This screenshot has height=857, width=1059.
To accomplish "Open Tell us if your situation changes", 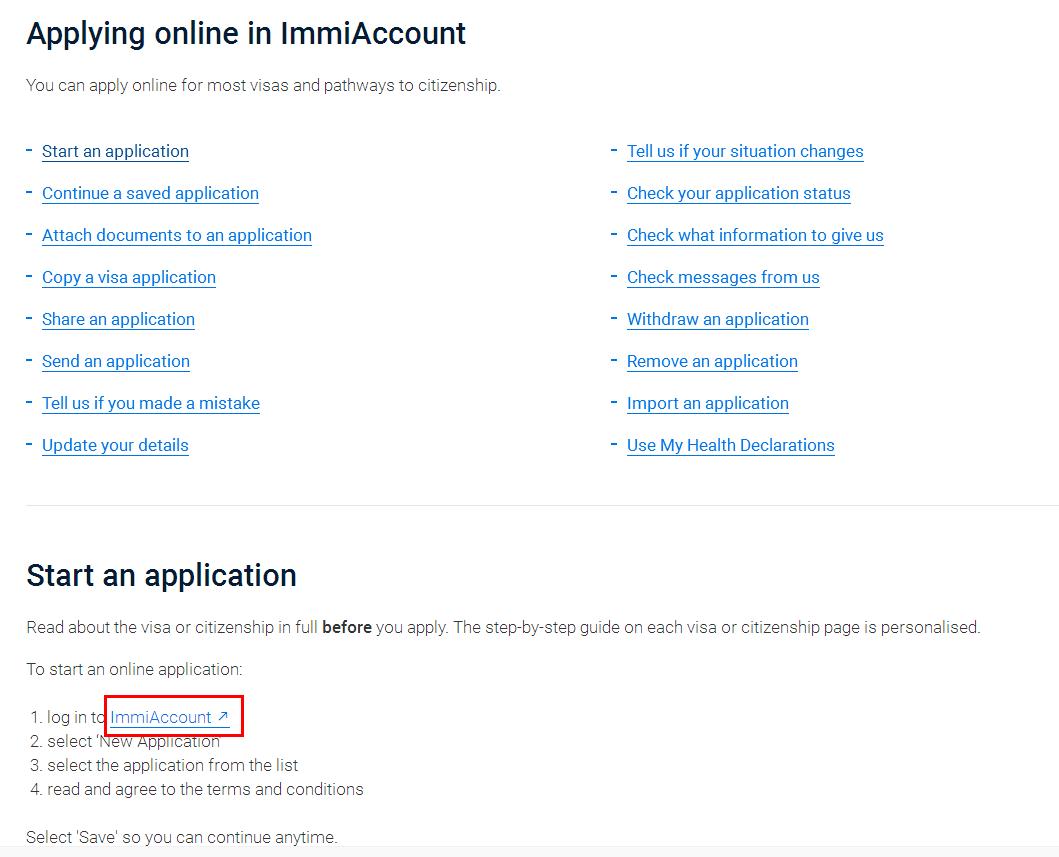I will click(745, 151).
